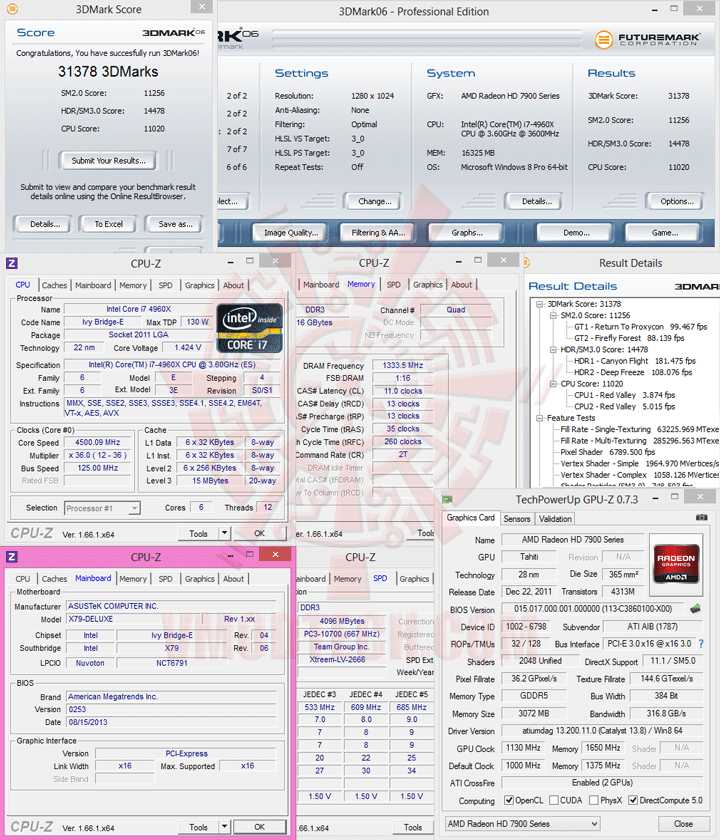Image resolution: width=720 pixels, height=840 pixels.
Task: Open the SPD tab in the CPU-Z processor window
Action: click(166, 285)
